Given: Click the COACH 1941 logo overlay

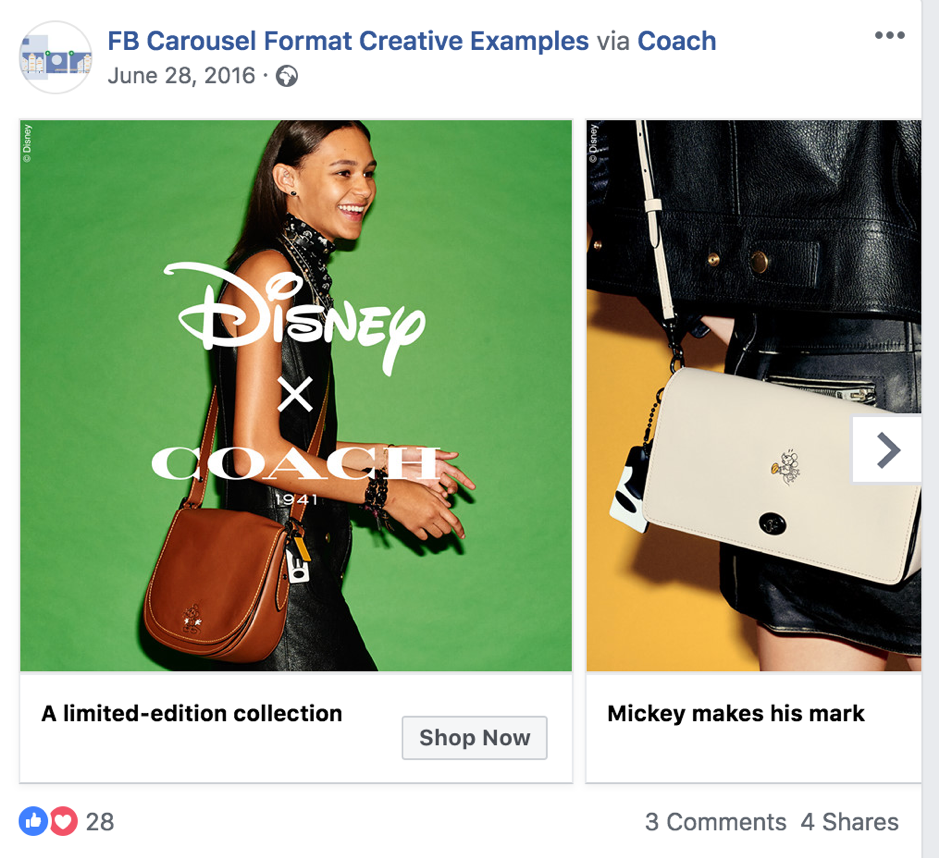Looking at the screenshot, I should pyautogui.click(x=296, y=470).
